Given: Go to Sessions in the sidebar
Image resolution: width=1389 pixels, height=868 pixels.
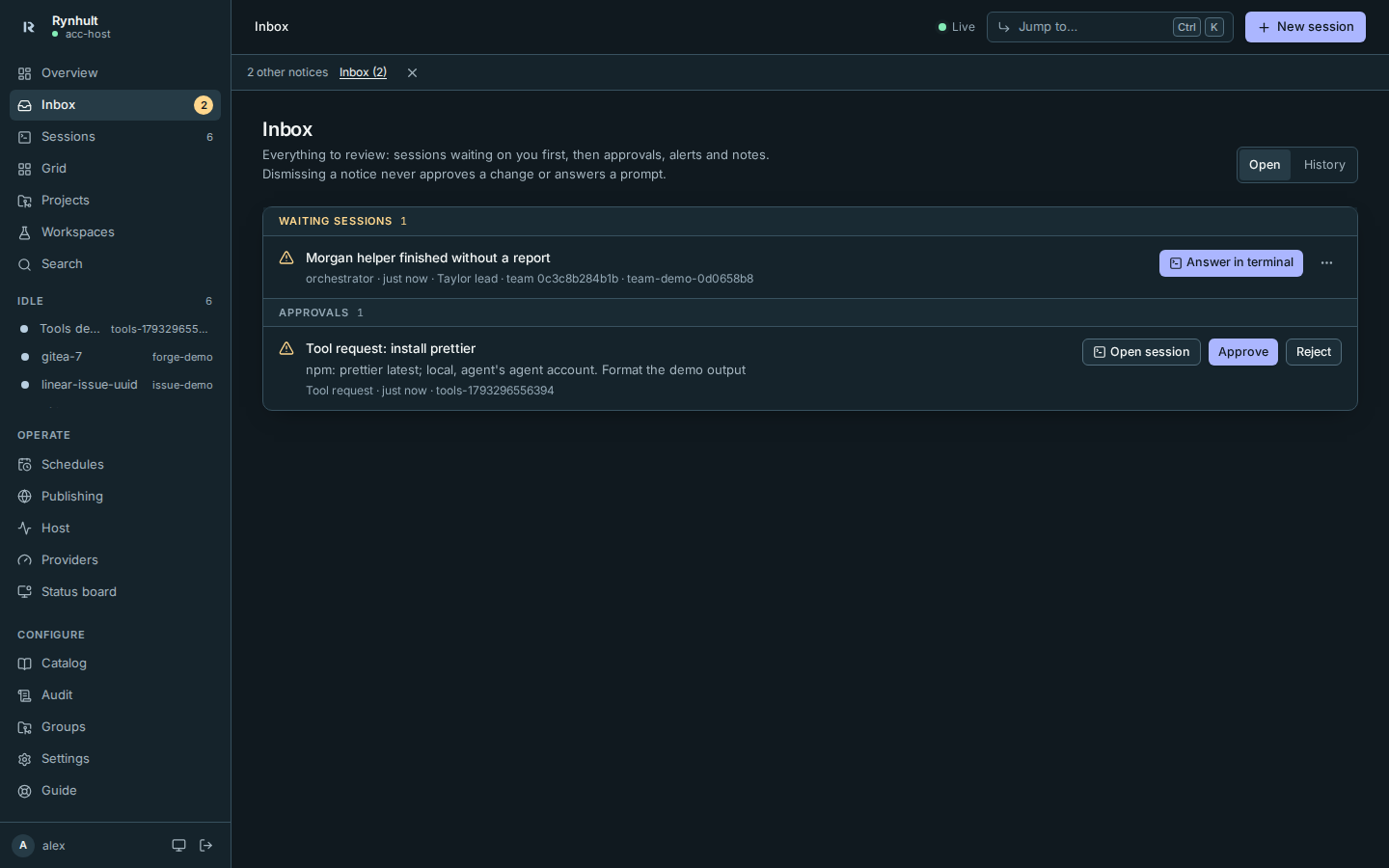Looking at the screenshot, I should [115, 137].
